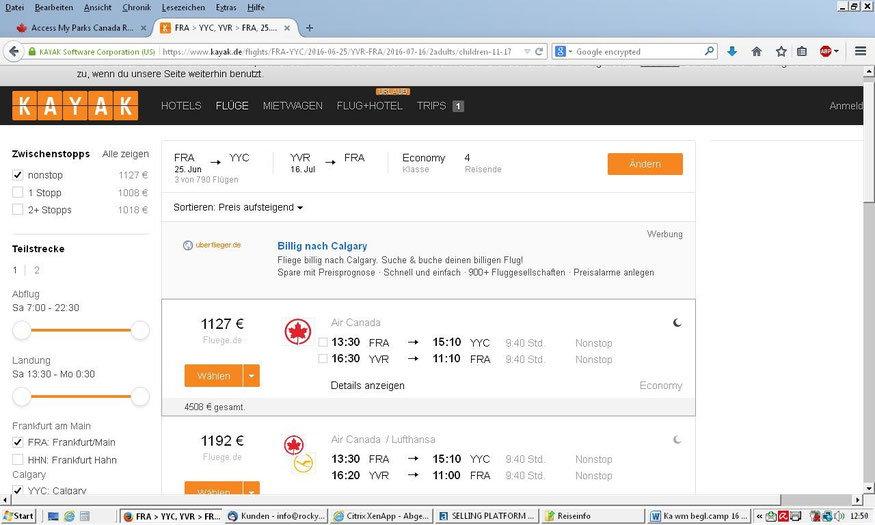Open the Google search engine selector dropdown
This screenshot has width=875, height=525.
[x=564, y=51]
